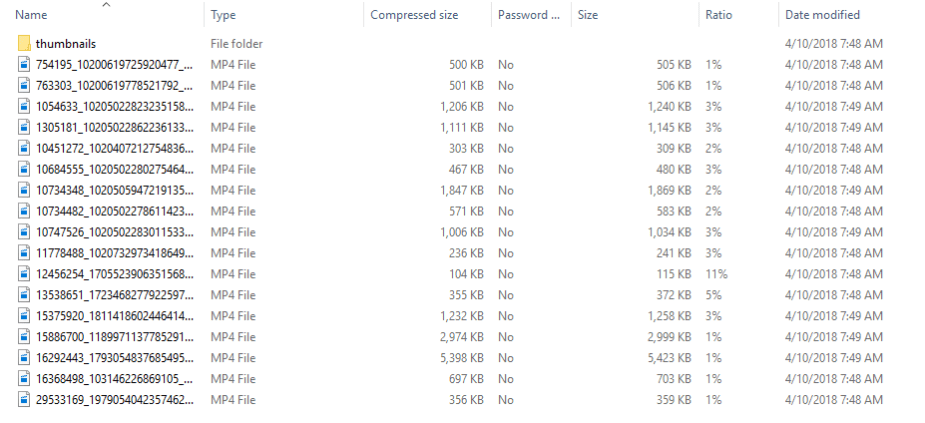Click the thumbnails folder icon
Viewport: 925px width, 423px height.
pos(24,44)
